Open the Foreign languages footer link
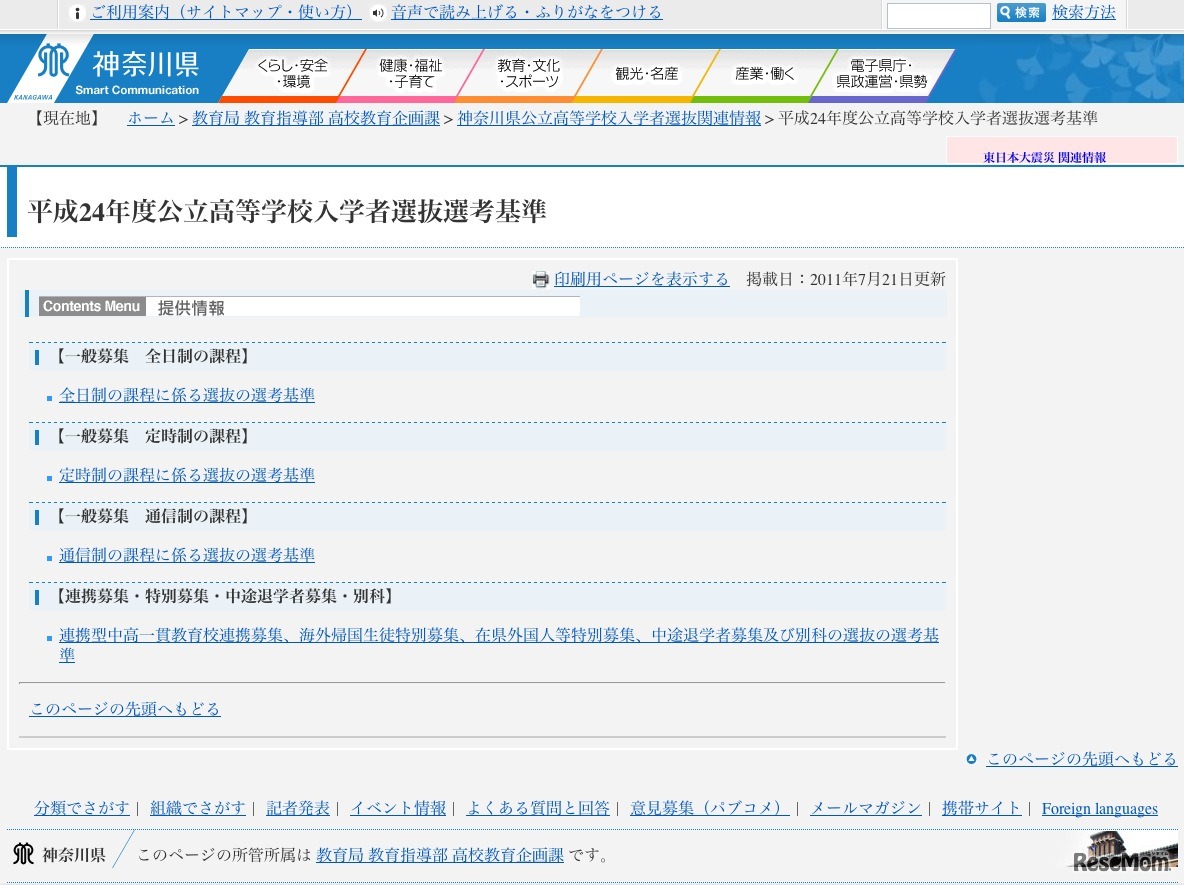Screen dimensions: 1184x885 tap(1099, 808)
